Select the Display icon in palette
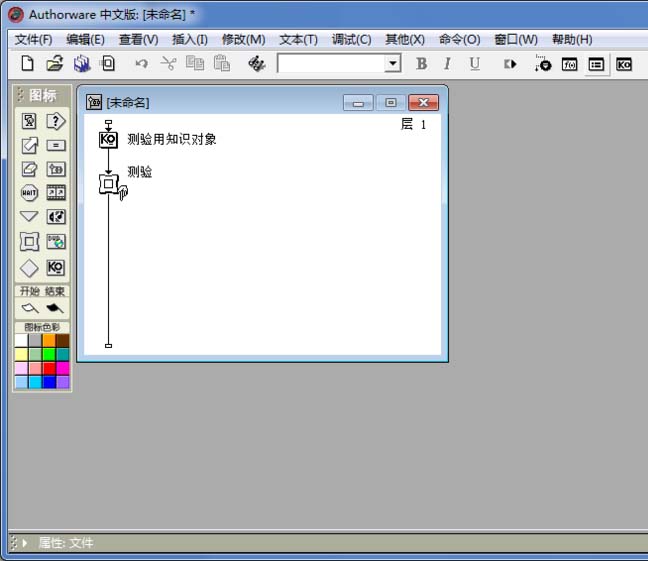The height and width of the screenshot is (561, 648). click(x=29, y=121)
